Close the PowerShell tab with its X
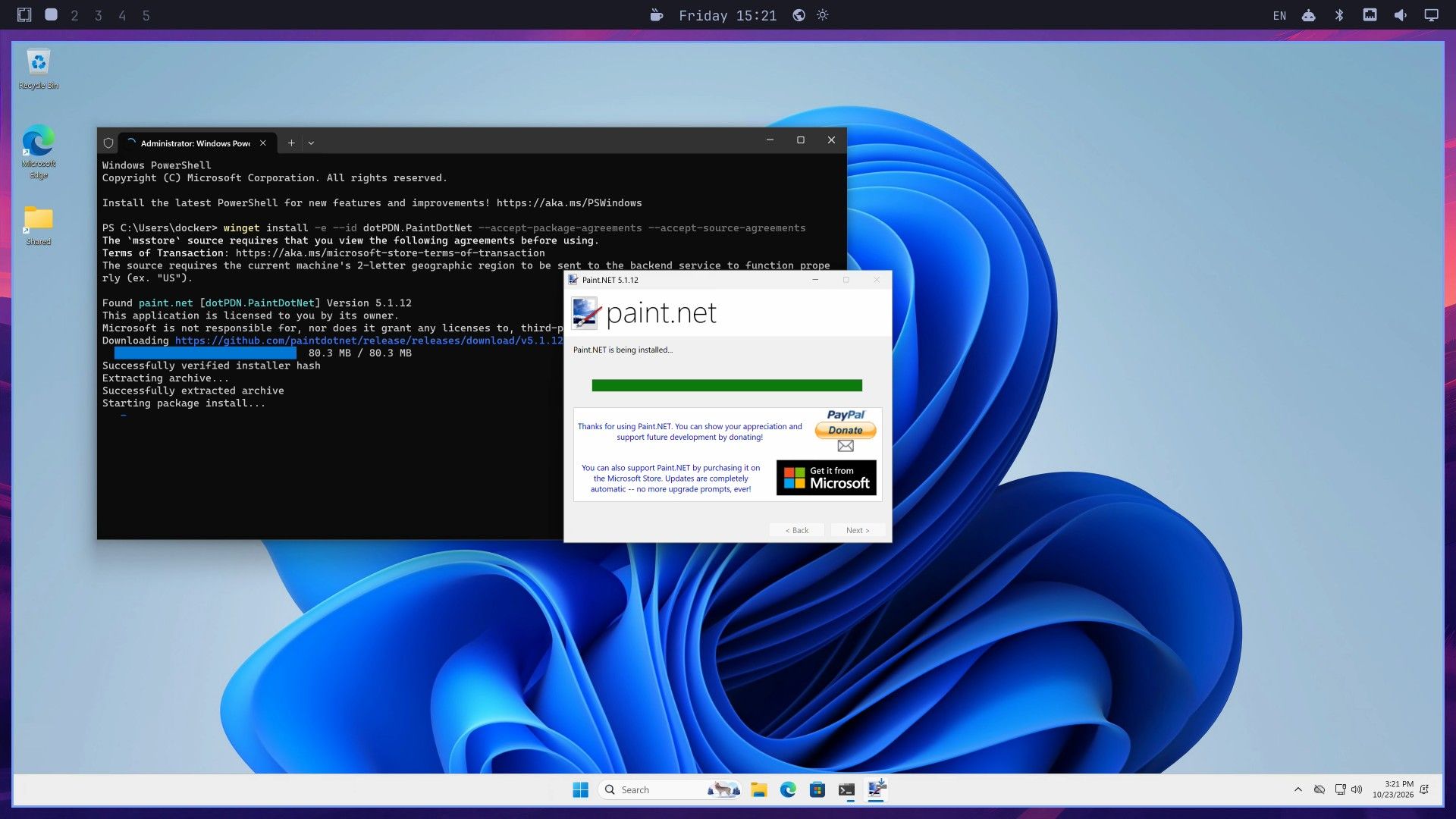Screen dimensions: 1456x819 [x=263, y=143]
